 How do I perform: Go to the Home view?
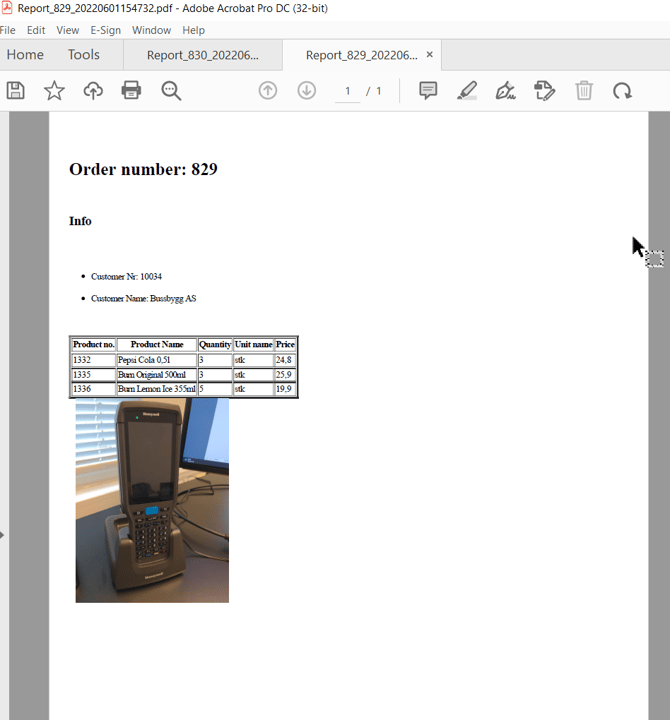point(25,55)
